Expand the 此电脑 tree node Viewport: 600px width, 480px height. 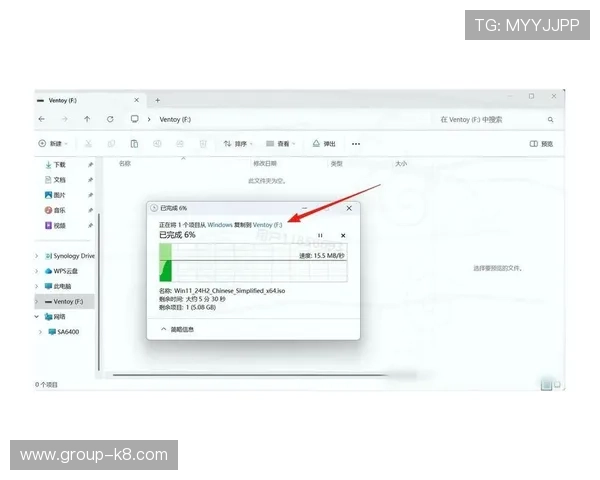(37, 286)
